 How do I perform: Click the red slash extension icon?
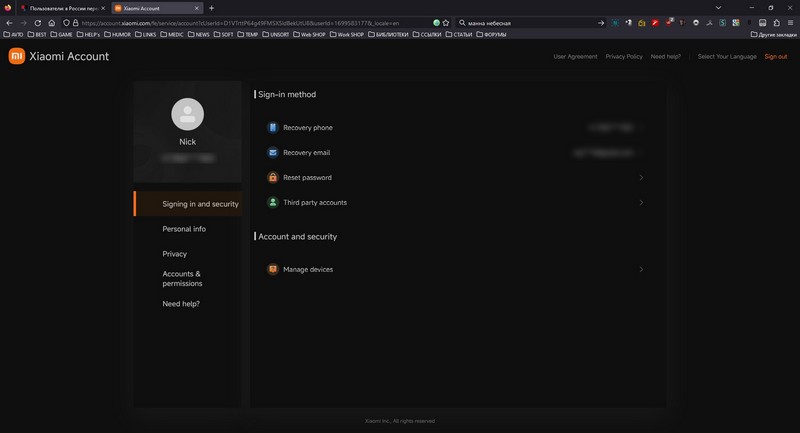pos(655,23)
